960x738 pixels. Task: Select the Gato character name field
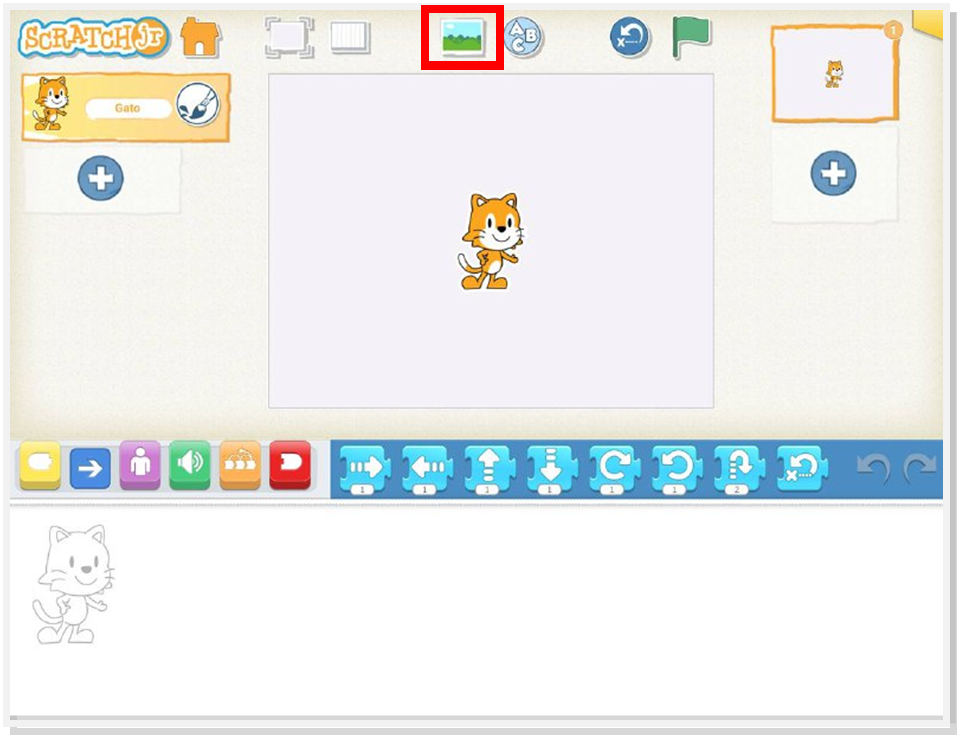coord(128,108)
